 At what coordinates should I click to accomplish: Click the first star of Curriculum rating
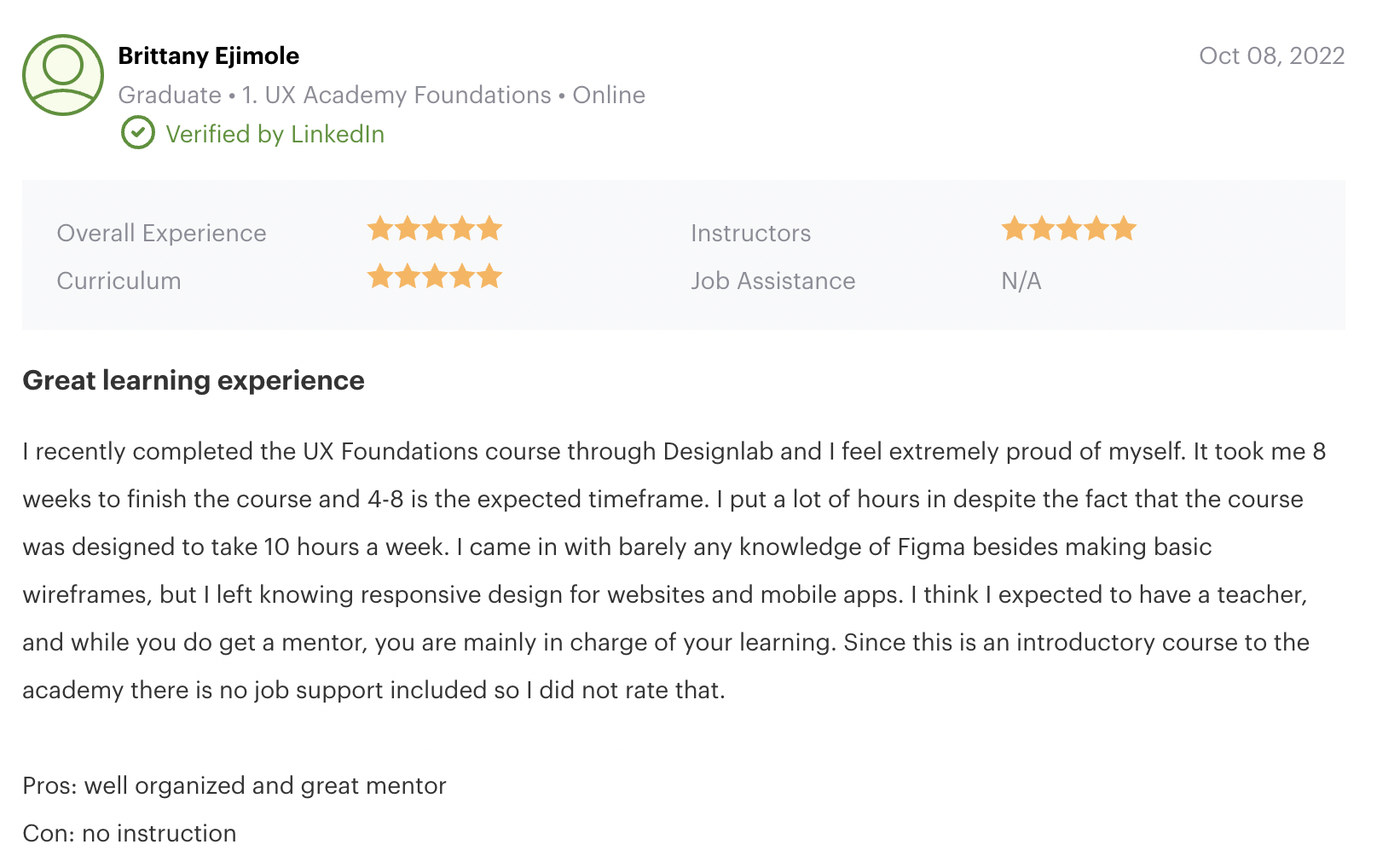coord(380,276)
